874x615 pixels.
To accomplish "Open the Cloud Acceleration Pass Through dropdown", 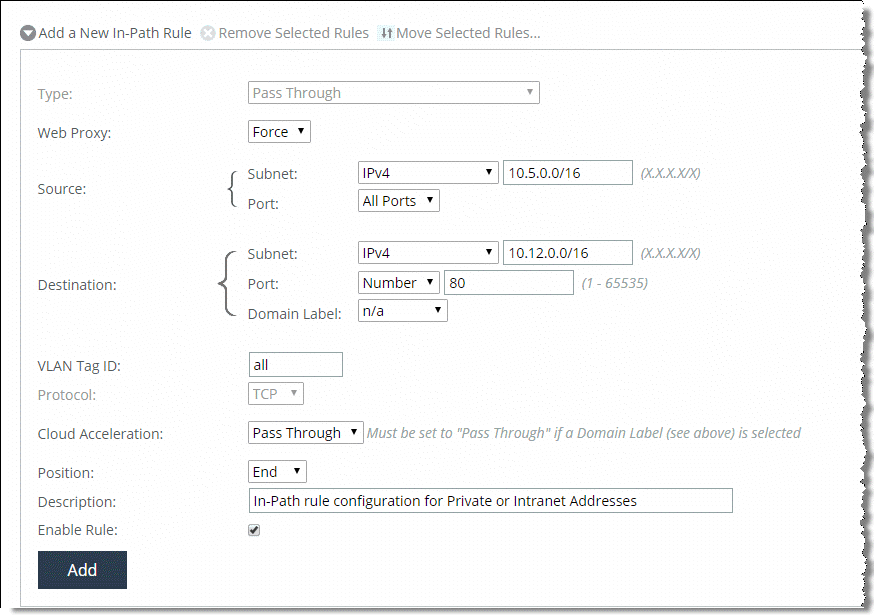I will coord(305,433).
